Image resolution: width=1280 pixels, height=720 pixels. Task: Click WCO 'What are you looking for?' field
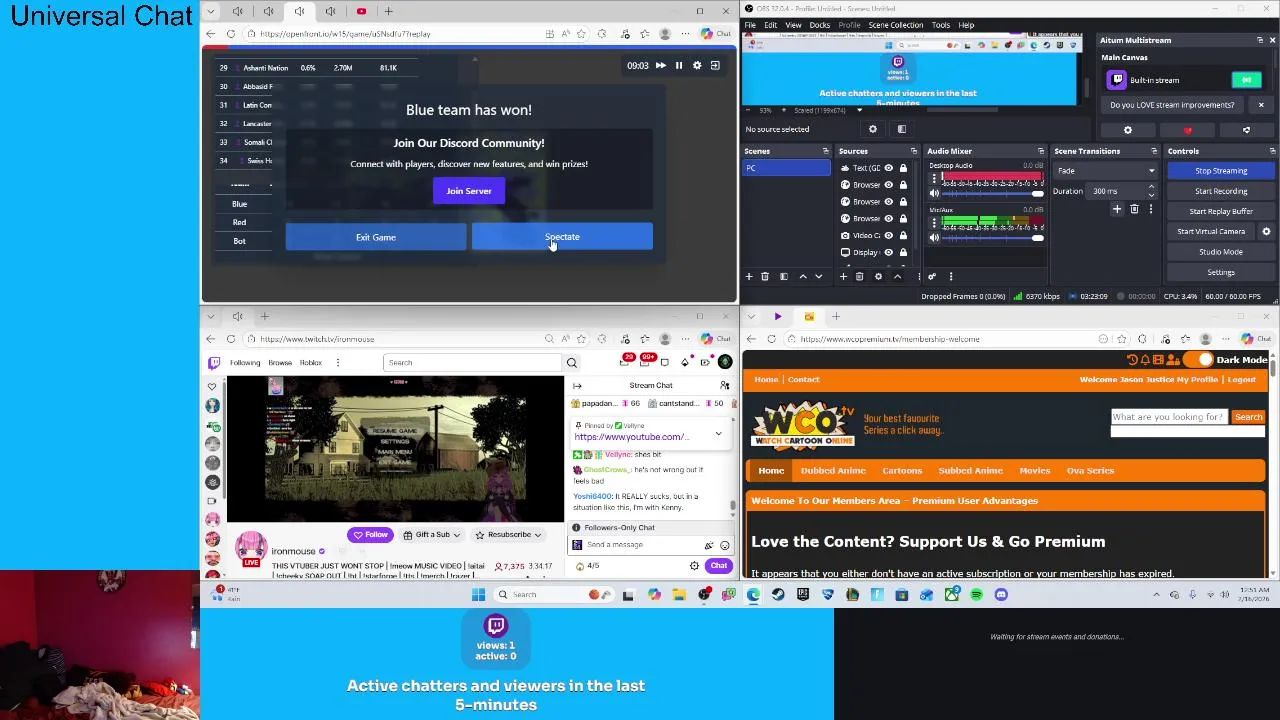click(x=1170, y=417)
